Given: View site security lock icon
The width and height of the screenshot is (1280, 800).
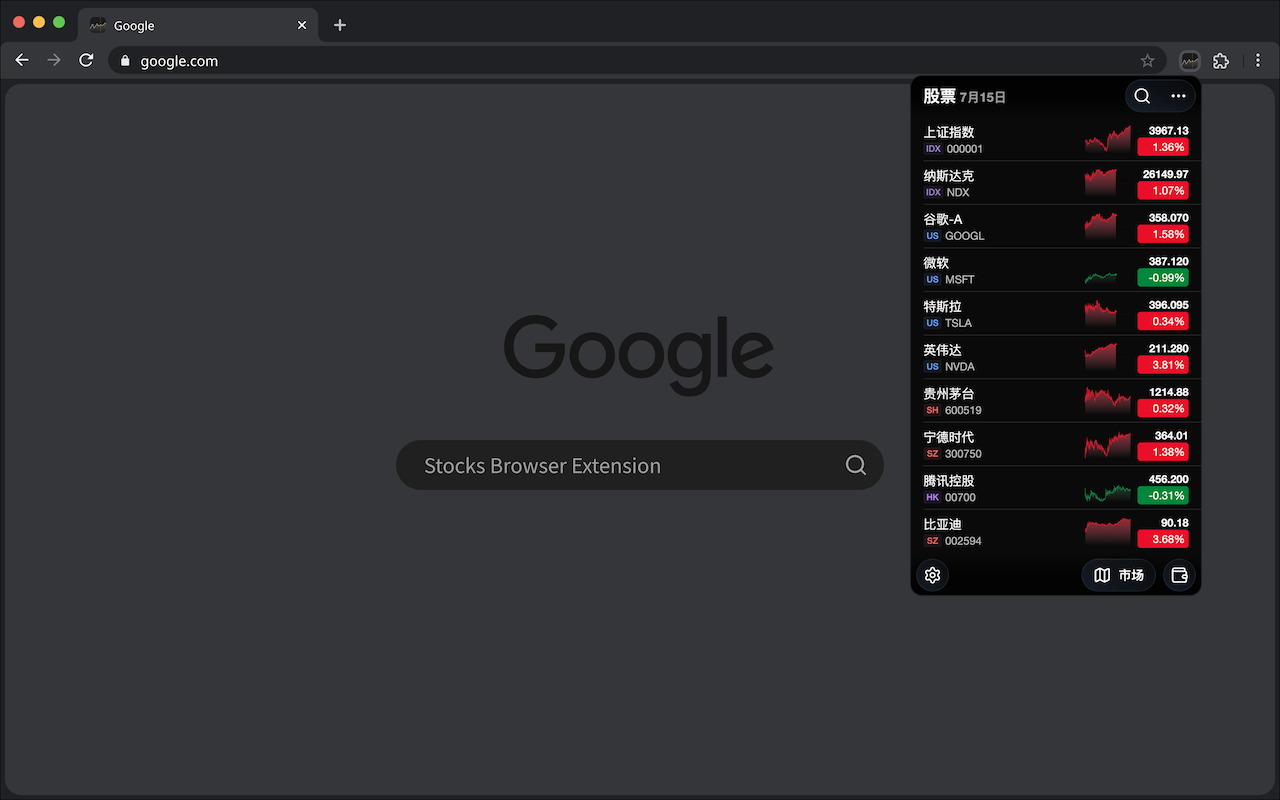Looking at the screenshot, I should tap(125, 61).
